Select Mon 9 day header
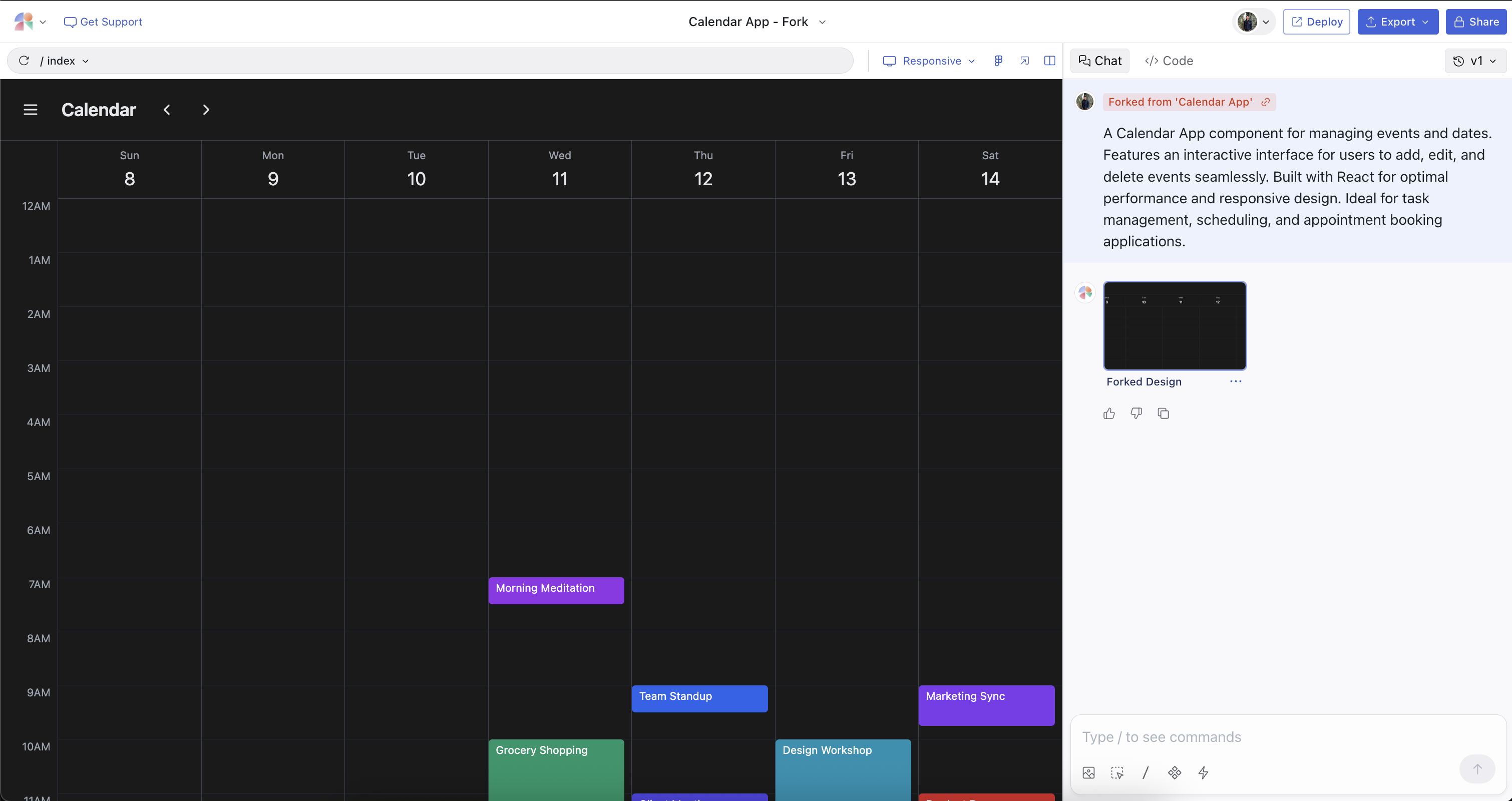This screenshot has width=1512, height=801. [273, 169]
